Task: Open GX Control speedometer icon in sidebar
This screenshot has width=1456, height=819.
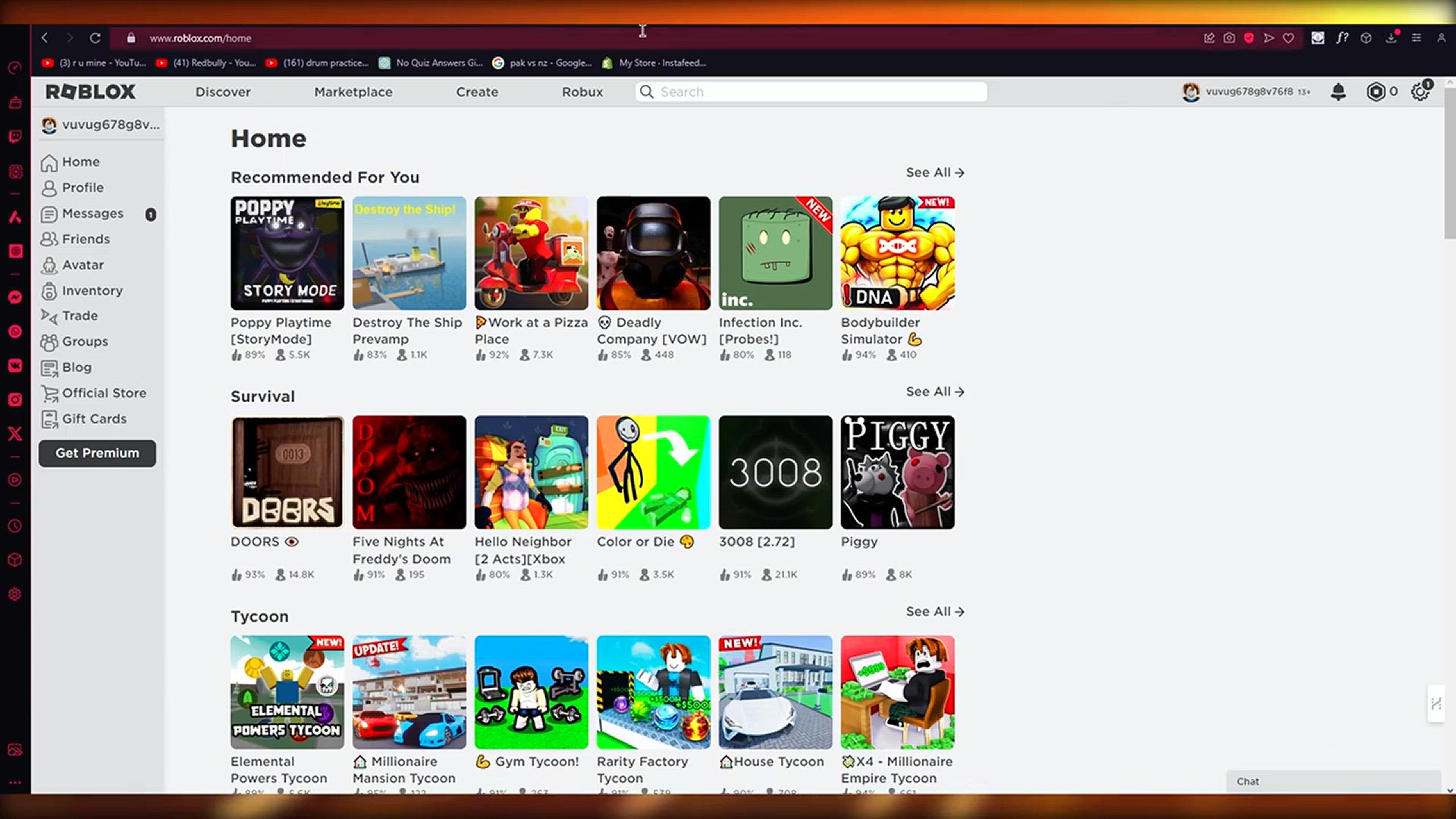Action: tap(15, 68)
